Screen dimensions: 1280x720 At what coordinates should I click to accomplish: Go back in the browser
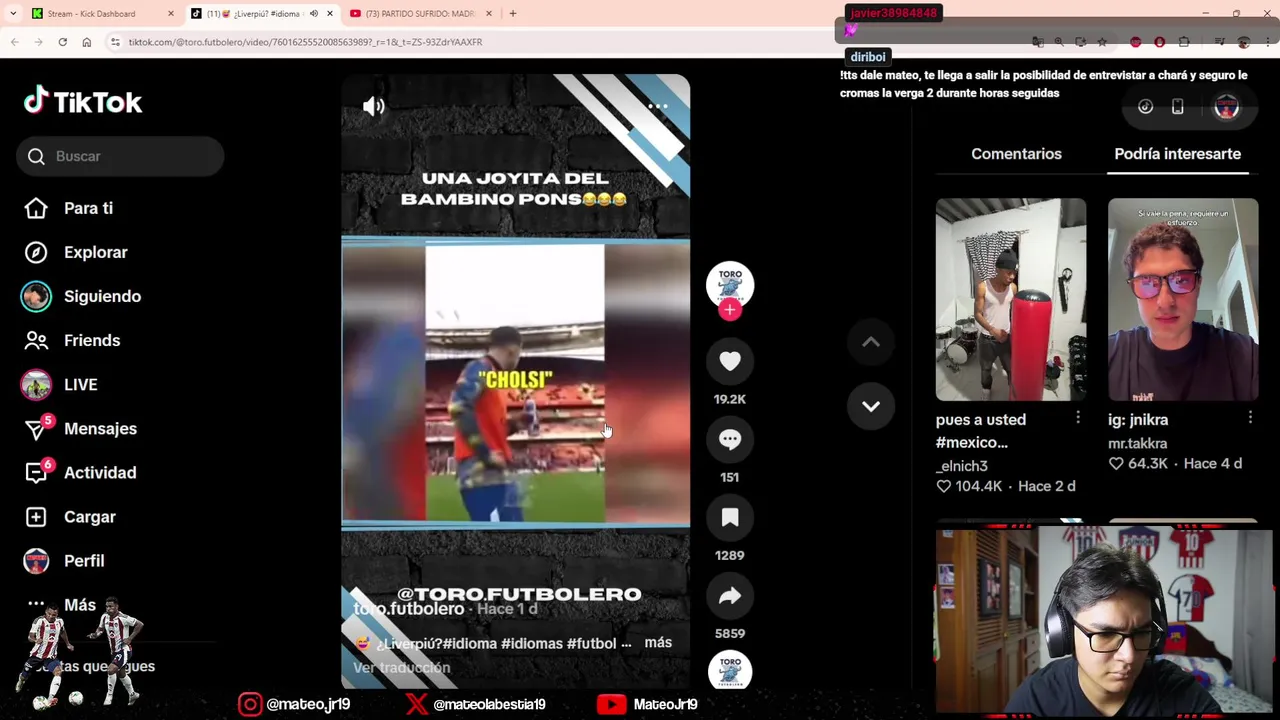coord(15,42)
